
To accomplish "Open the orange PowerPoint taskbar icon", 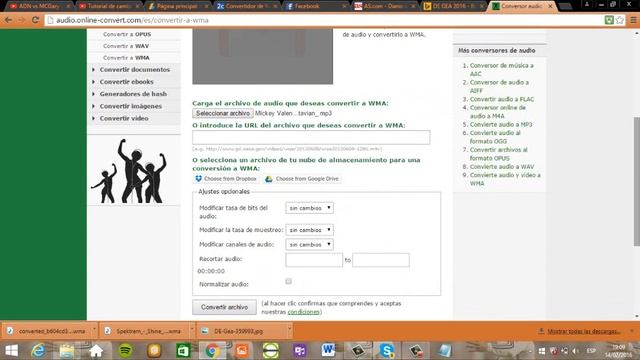I will (242, 350).
